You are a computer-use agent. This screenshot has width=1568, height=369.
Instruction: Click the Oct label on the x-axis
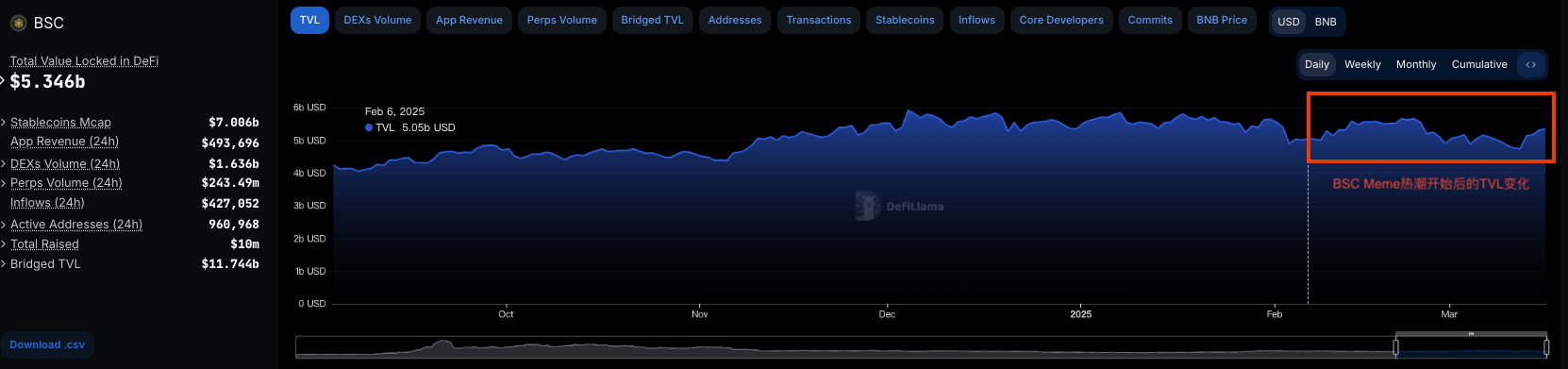[506, 314]
